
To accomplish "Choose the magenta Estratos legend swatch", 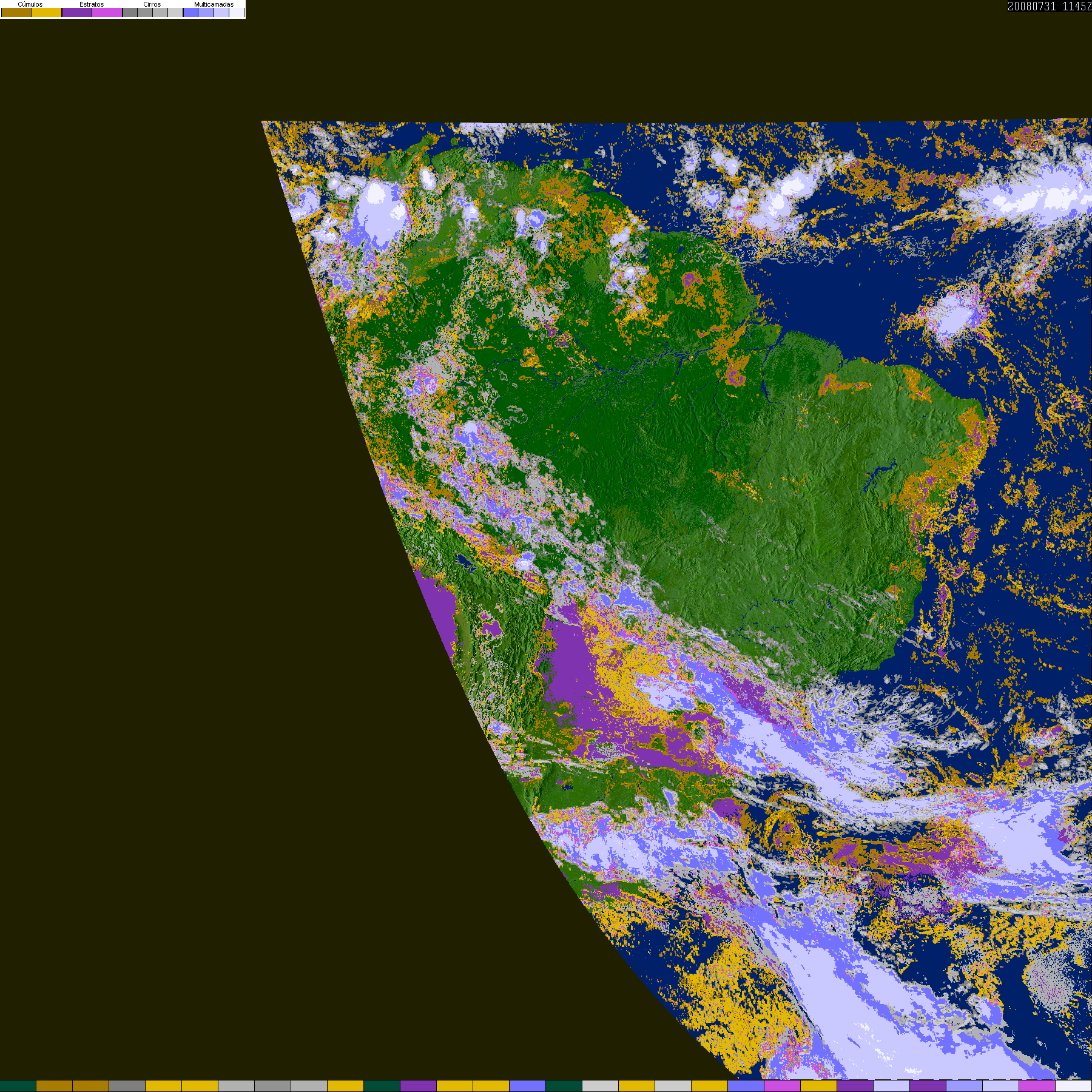I will [107, 13].
